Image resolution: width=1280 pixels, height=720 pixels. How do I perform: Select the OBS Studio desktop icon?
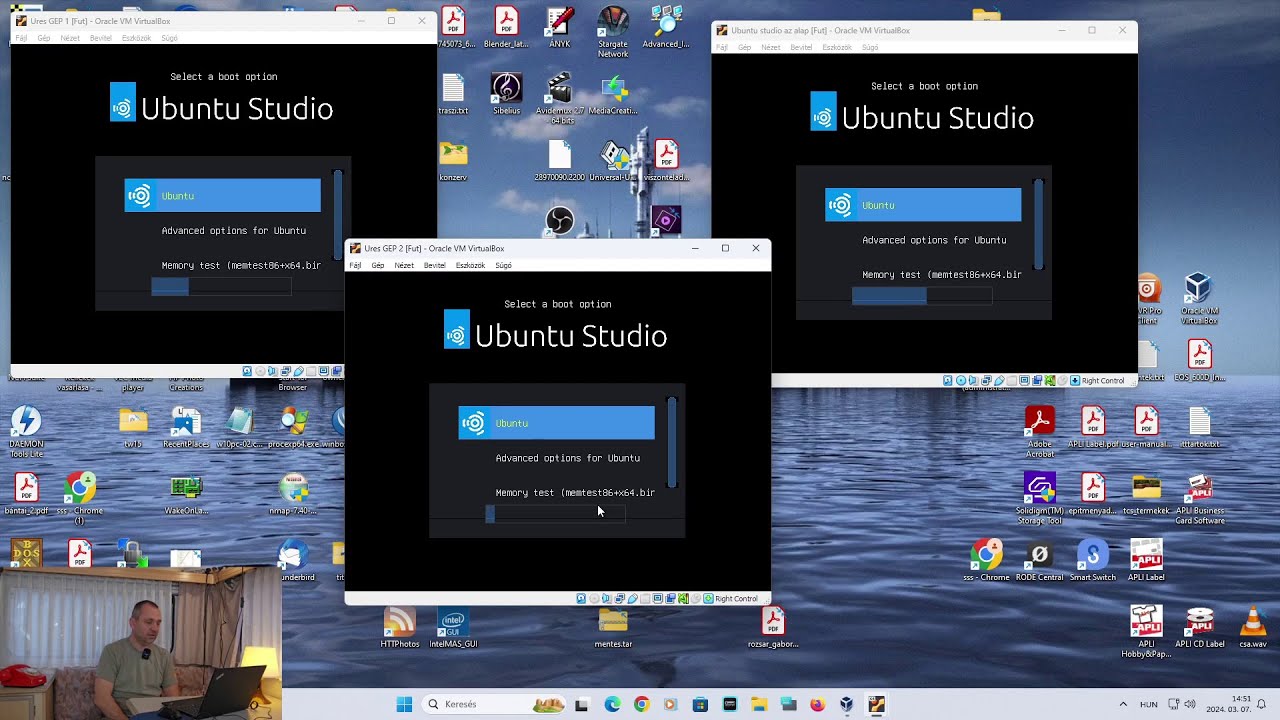click(x=560, y=220)
